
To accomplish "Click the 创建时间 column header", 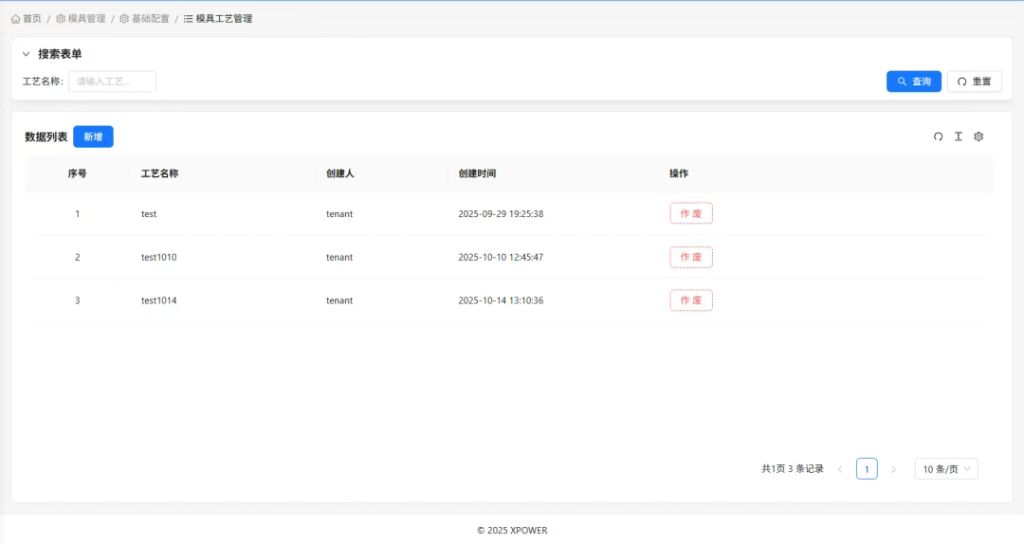I will tap(477, 174).
